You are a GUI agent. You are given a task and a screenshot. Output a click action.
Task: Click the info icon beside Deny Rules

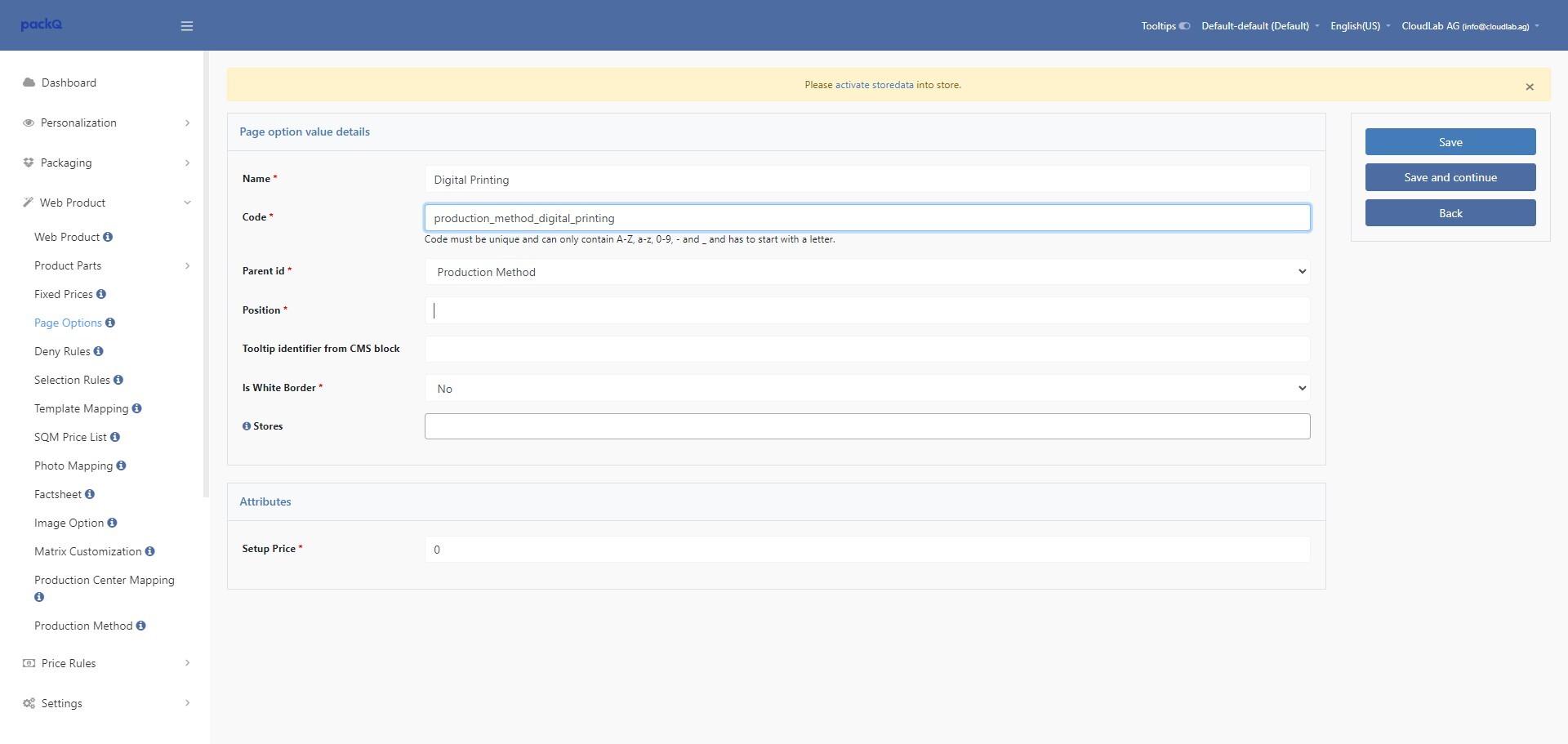point(99,351)
